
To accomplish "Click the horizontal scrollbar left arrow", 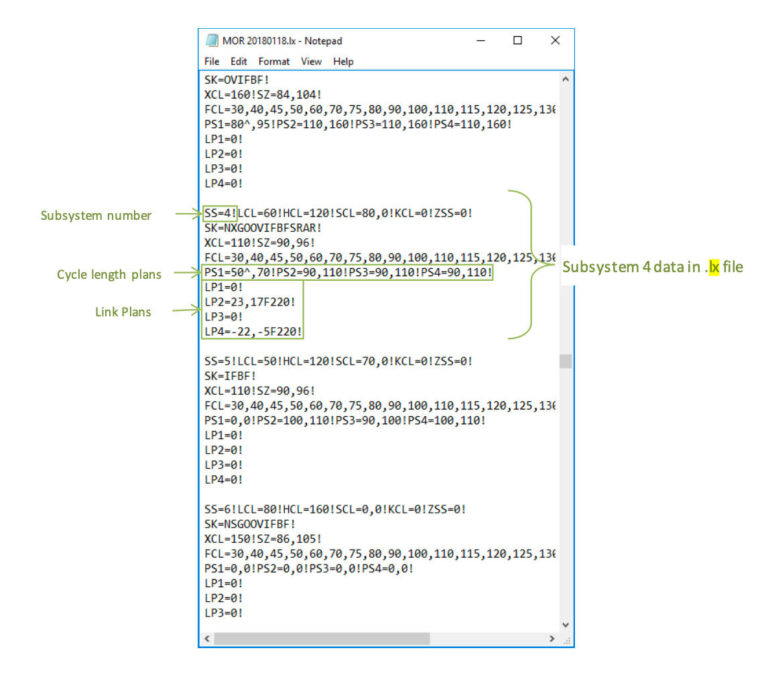I will click(207, 639).
